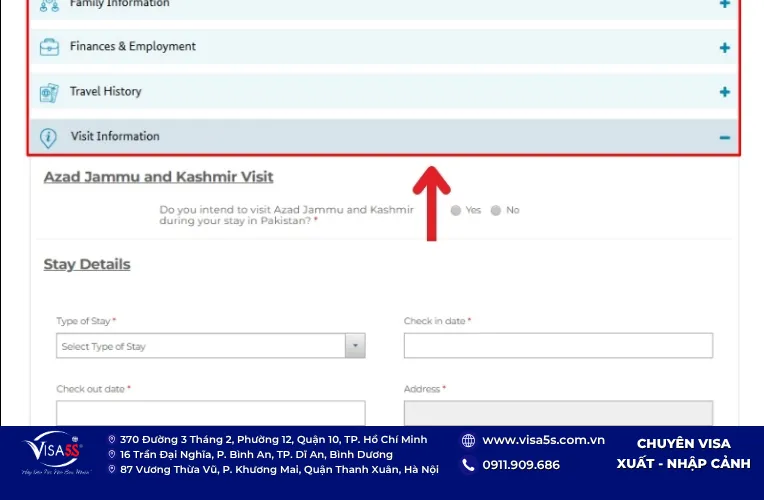Viewport: 764px width, 500px height.
Task: Expand Travel History with plus sign
Action: click(x=725, y=92)
